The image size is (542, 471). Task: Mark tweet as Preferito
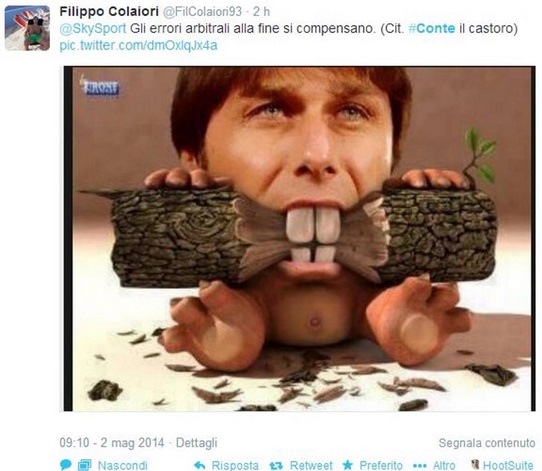[381, 465]
